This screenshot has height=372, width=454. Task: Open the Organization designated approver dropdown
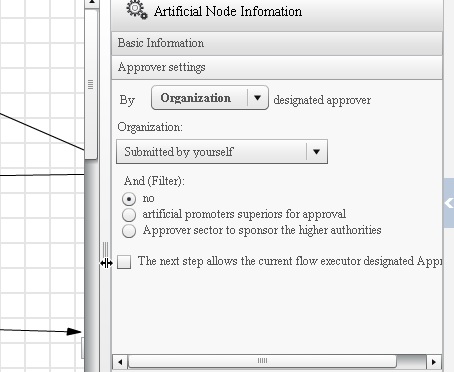[210, 98]
